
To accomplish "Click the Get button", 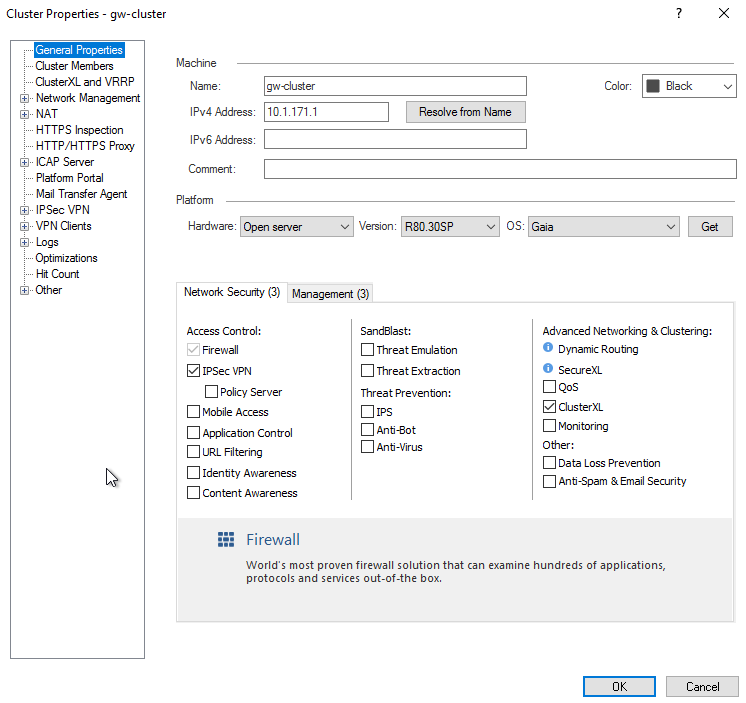I will (x=709, y=227).
